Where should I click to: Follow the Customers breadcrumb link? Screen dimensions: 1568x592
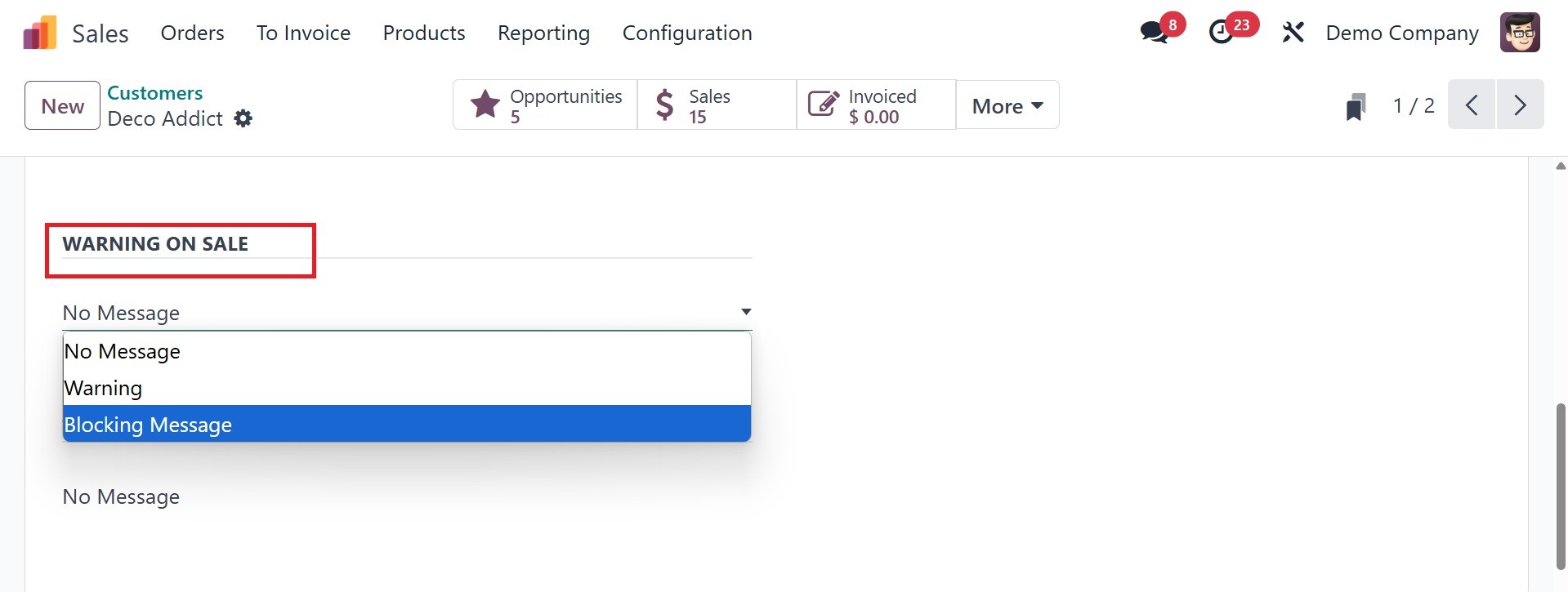pos(155,93)
